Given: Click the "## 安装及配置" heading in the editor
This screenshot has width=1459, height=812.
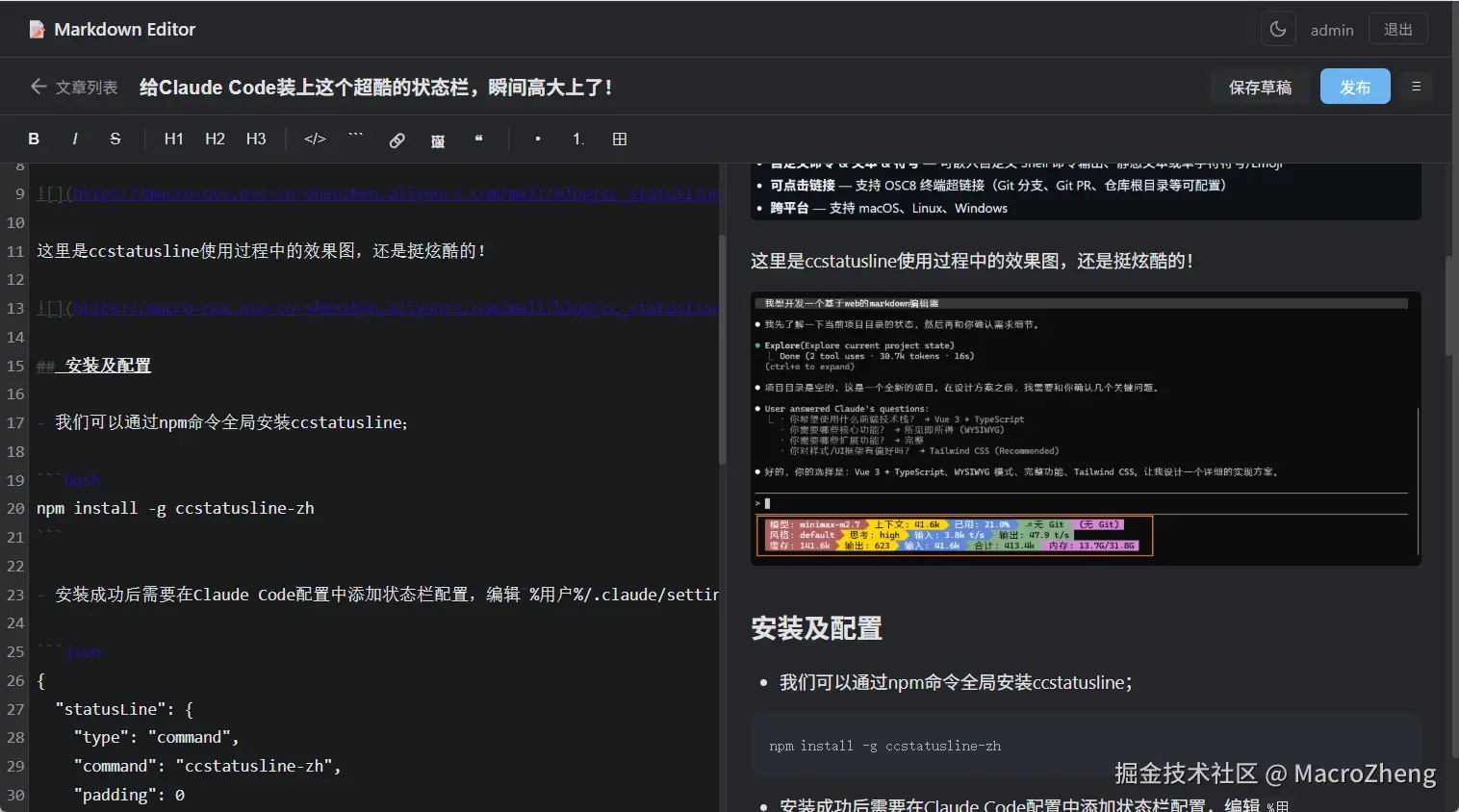Looking at the screenshot, I should (x=94, y=366).
